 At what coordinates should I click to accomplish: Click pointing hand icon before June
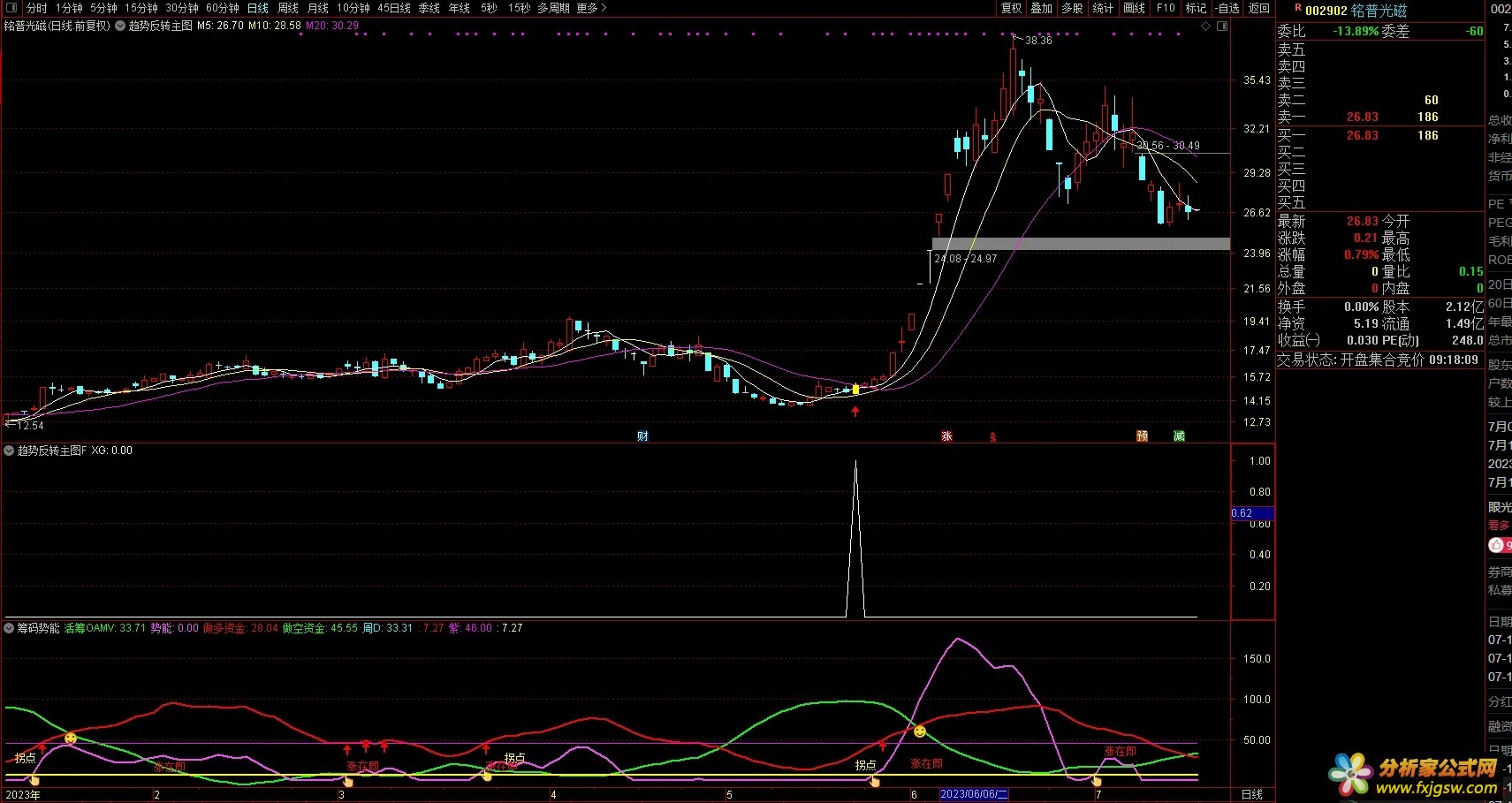tap(875, 781)
